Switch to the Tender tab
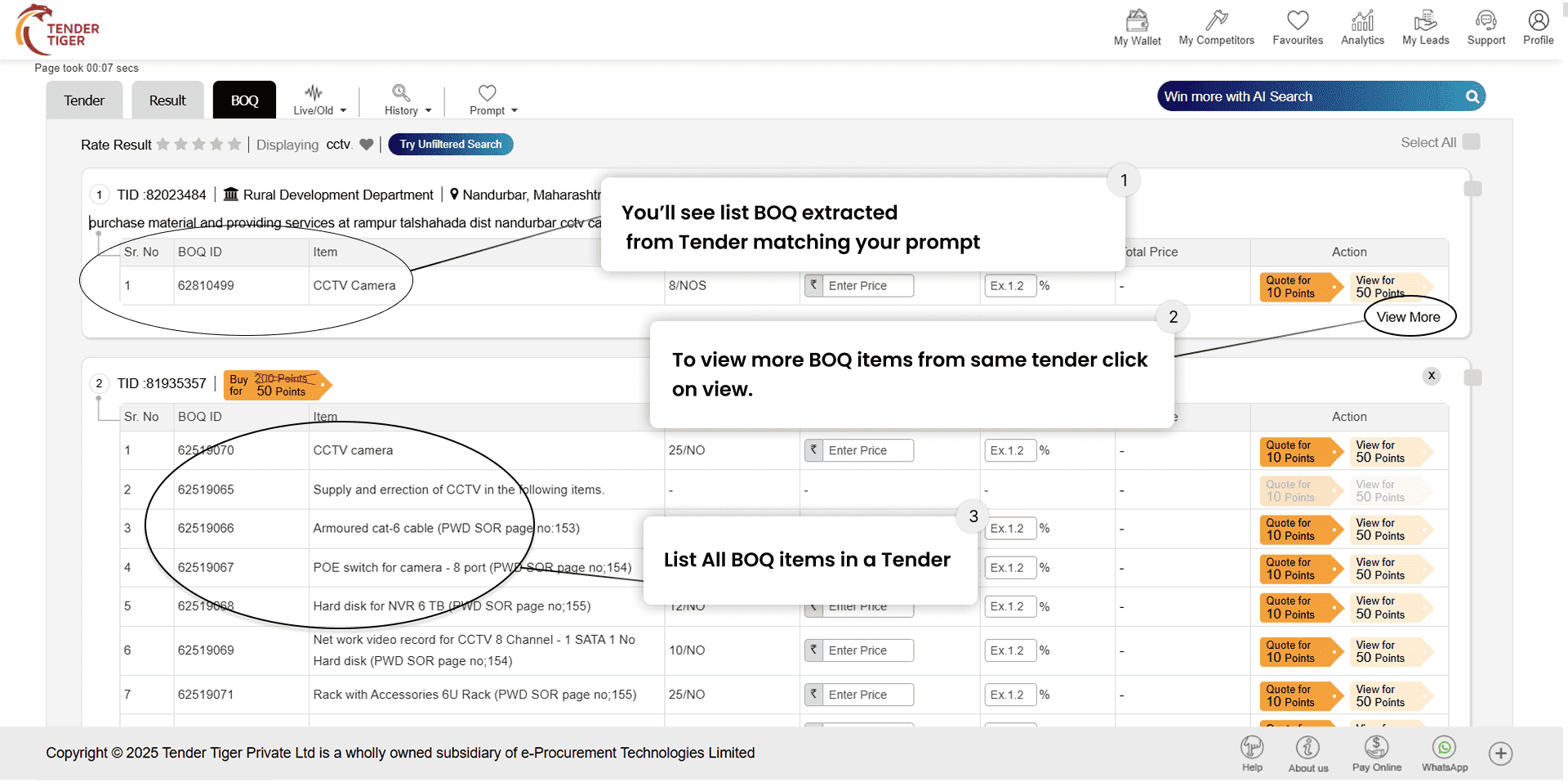This screenshot has width=1568, height=782. click(84, 101)
